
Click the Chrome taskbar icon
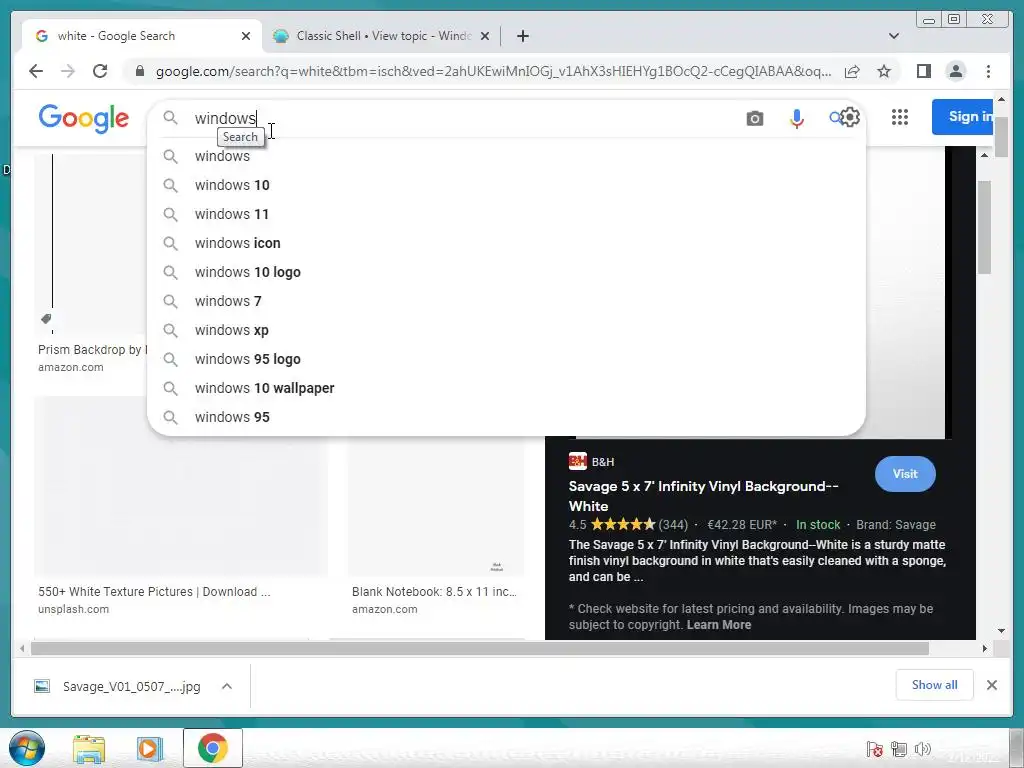pos(213,748)
